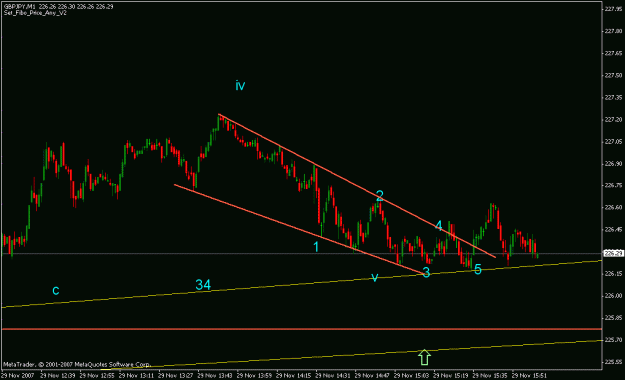Click the '29 Nov 14:31' time label
The width and height of the screenshot is (625, 380).
tap(333, 375)
